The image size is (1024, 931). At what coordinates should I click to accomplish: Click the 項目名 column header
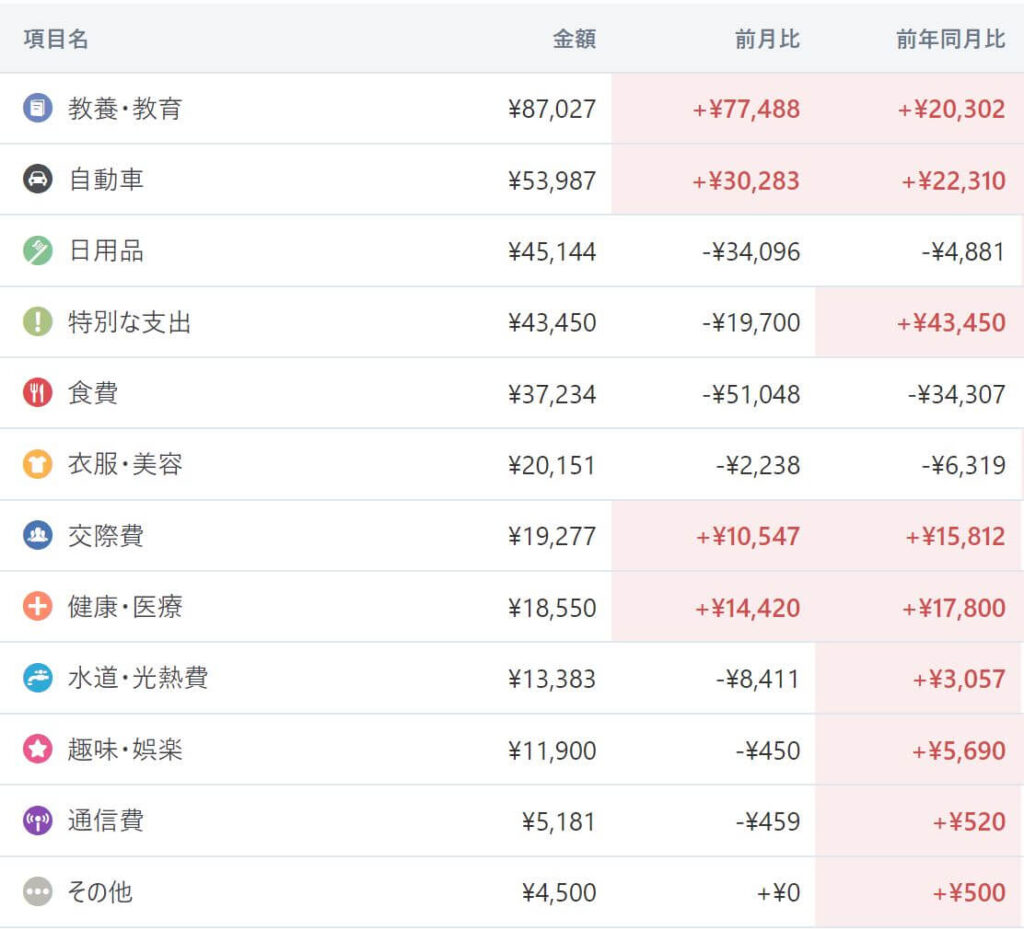pyautogui.click(x=56, y=39)
